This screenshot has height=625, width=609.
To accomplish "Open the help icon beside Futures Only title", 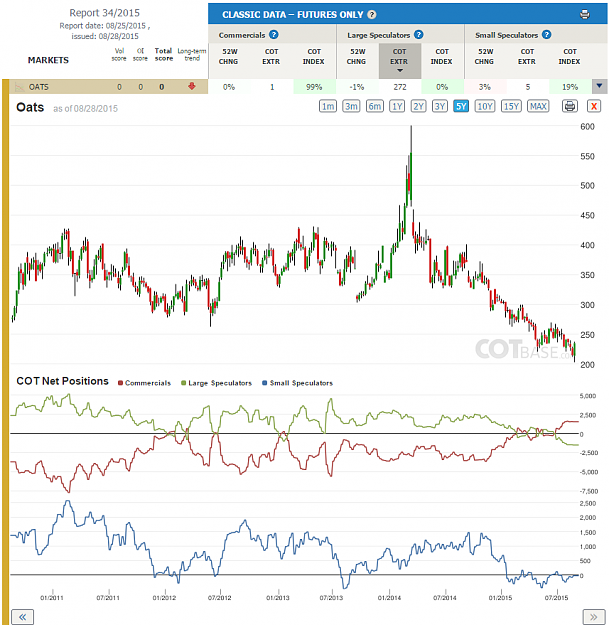I will tap(371, 15).
